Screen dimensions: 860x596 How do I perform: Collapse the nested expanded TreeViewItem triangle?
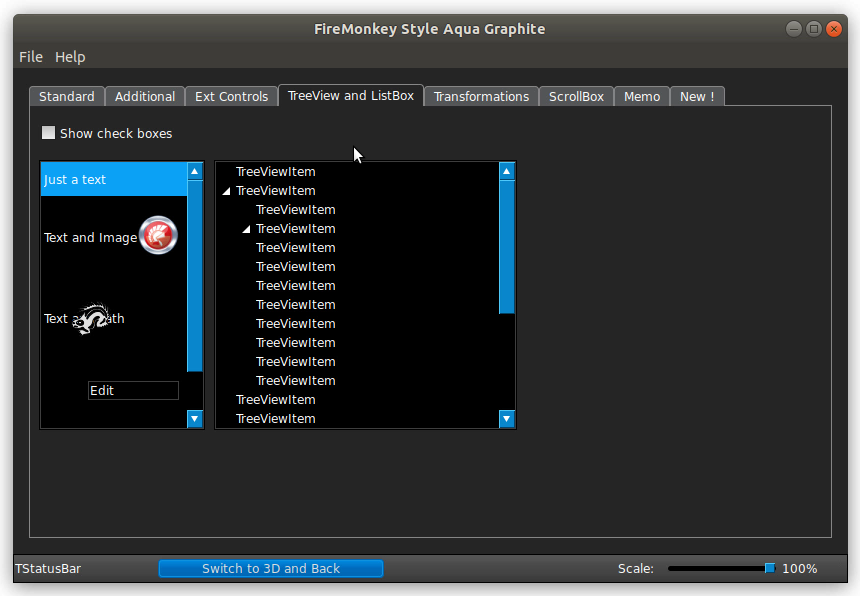point(246,229)
